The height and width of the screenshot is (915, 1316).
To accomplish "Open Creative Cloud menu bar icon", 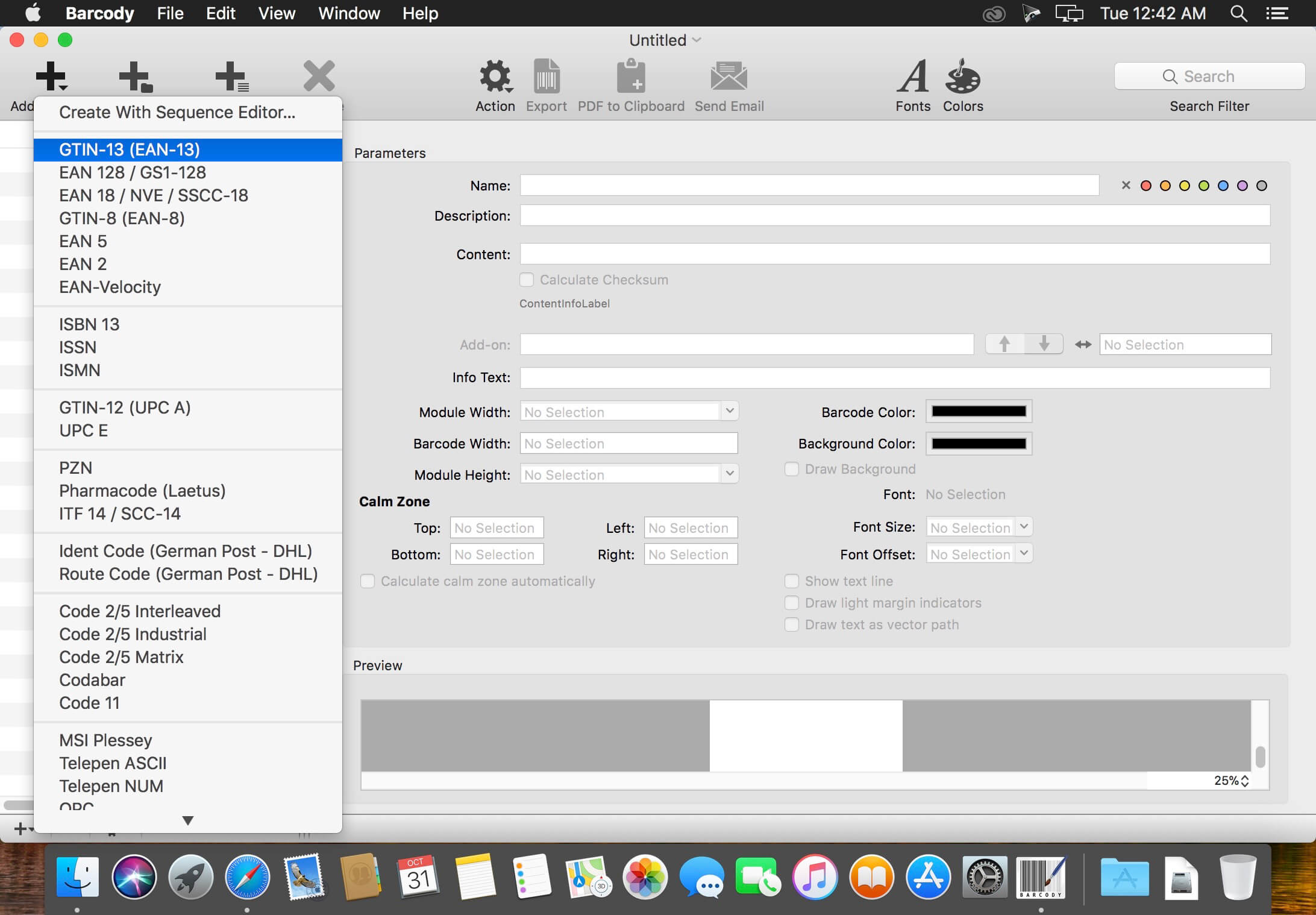I will [x=994, y=14].
